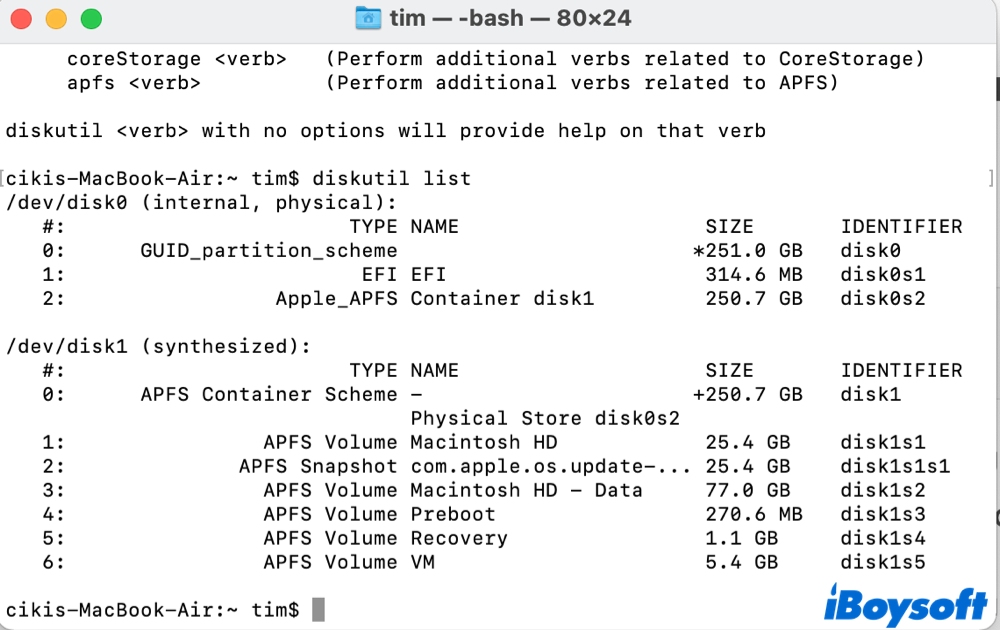The height and width of the screenshot is (630, 1000).
Task: Minimize the Terminal using the yellow button
Action: point(57,18)
